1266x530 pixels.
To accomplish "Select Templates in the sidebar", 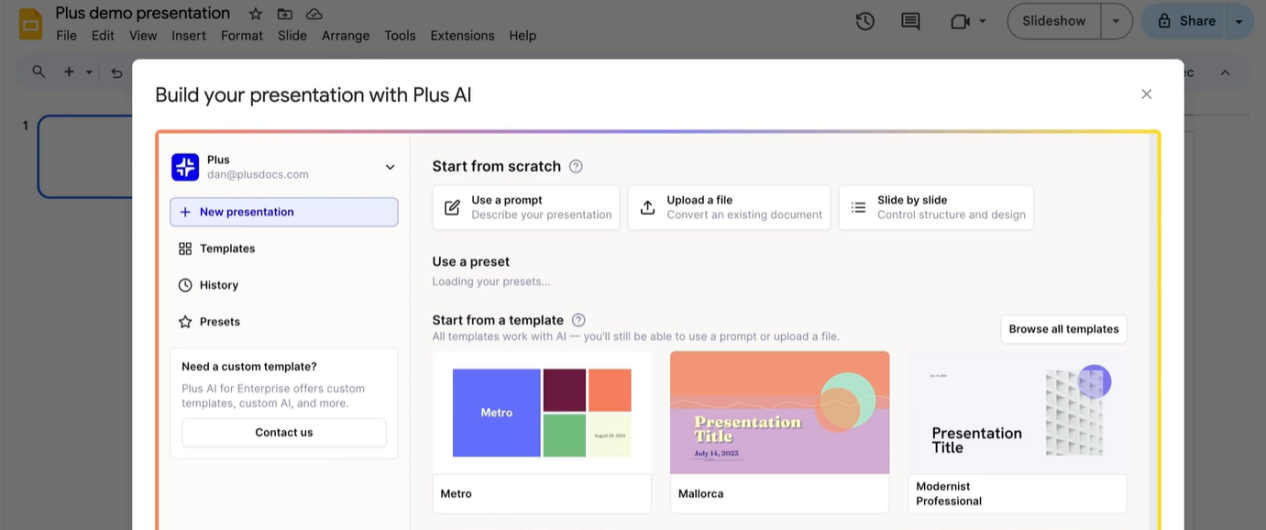I will [x=227, y=249].
